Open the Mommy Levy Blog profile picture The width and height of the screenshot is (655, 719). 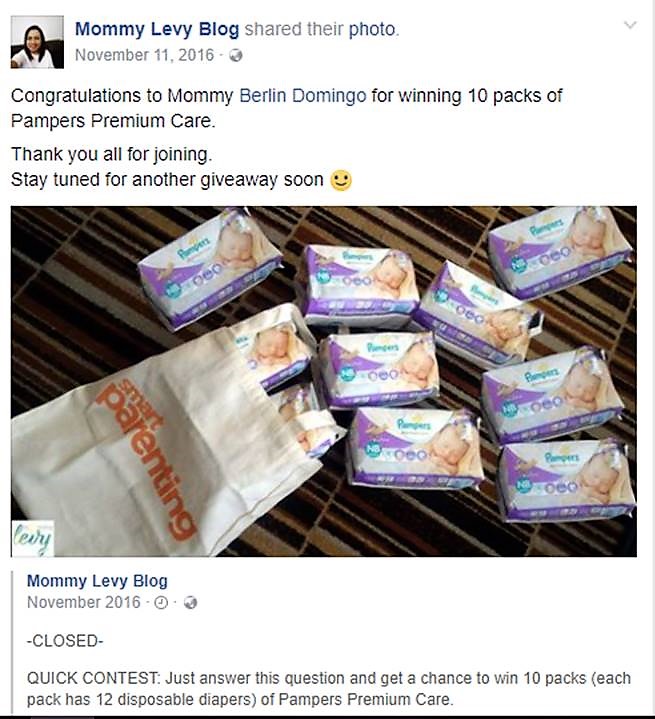tap(37, 42)
